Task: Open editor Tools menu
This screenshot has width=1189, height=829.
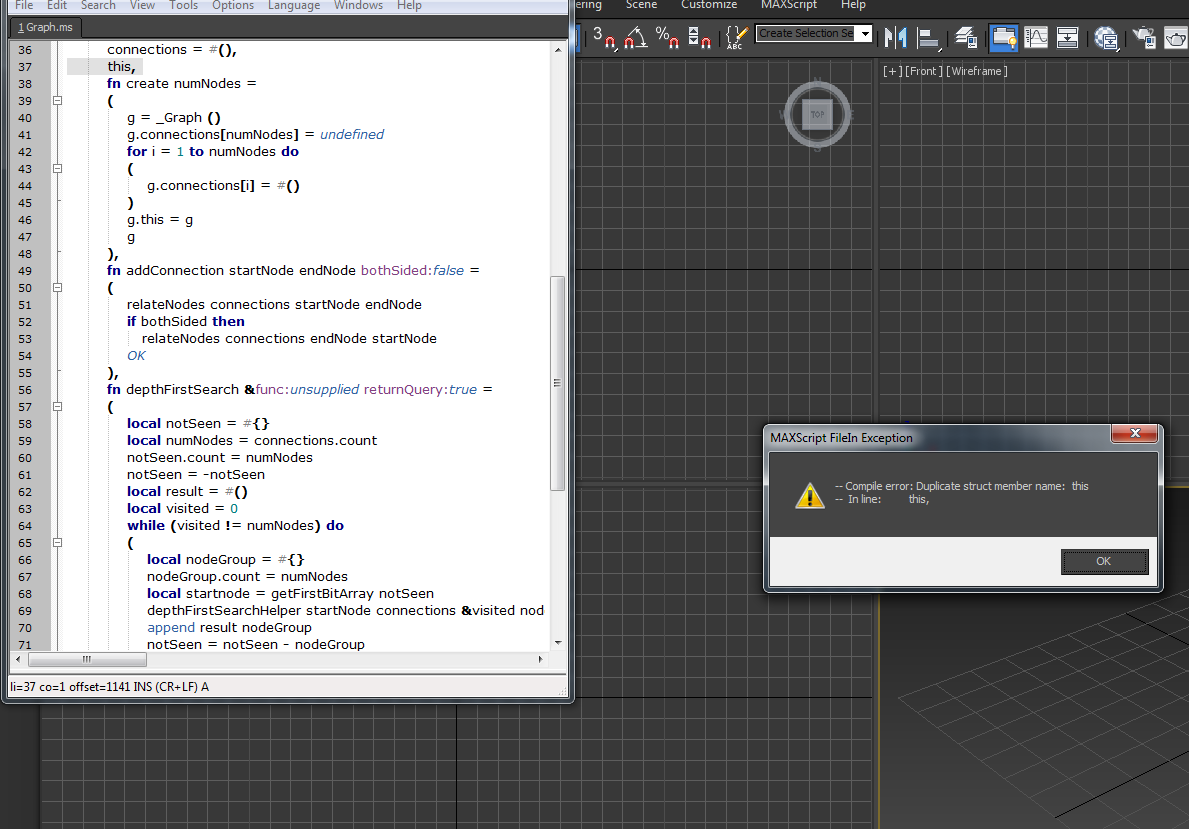Action: pyautogui.click(x=184, y=5)
